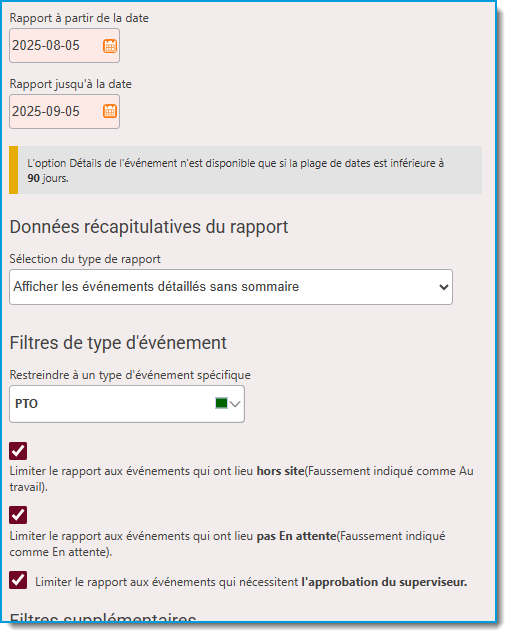Uncheck the 'pas En attente' events checkbox
511x637 pixels.
tap(18, 516)
